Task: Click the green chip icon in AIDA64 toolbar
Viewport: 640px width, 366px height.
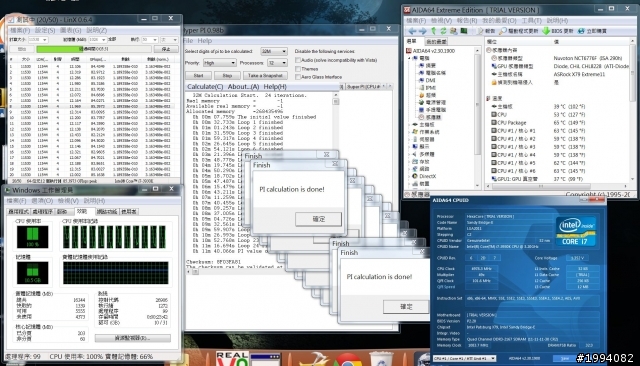Action: coord(464,31)
